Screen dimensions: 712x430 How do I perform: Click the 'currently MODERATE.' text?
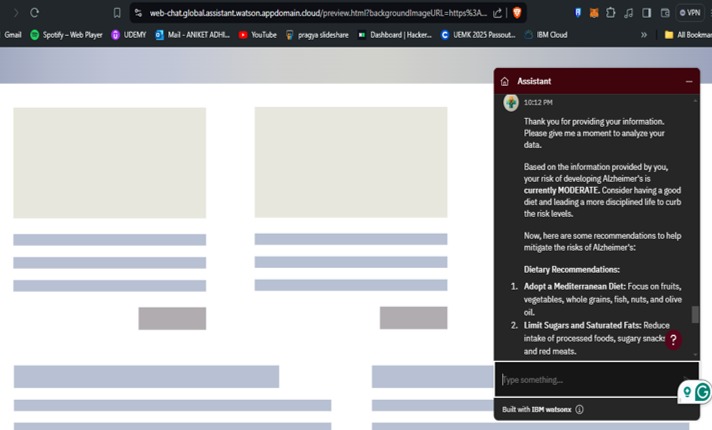tap(562, 190)
